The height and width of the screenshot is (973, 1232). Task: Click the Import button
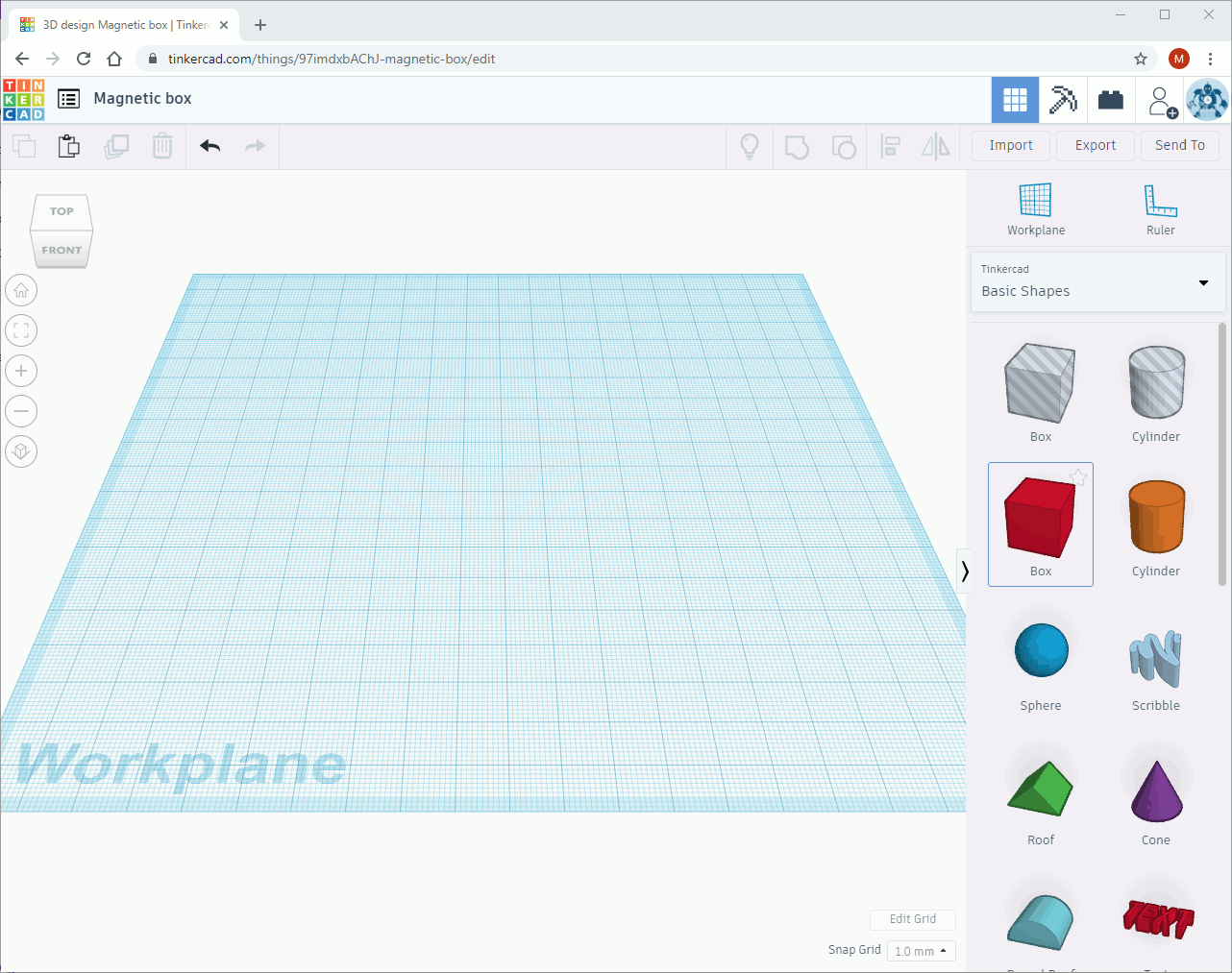pos(1011,146)
